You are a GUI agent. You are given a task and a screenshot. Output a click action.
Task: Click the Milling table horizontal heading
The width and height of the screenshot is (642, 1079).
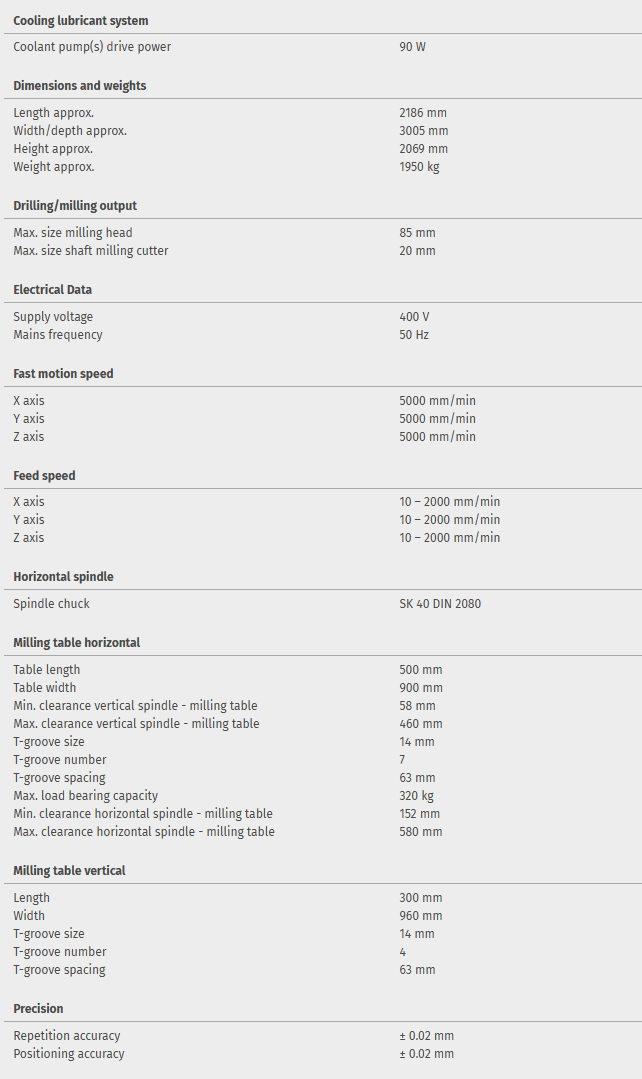(x=76, y=643)
